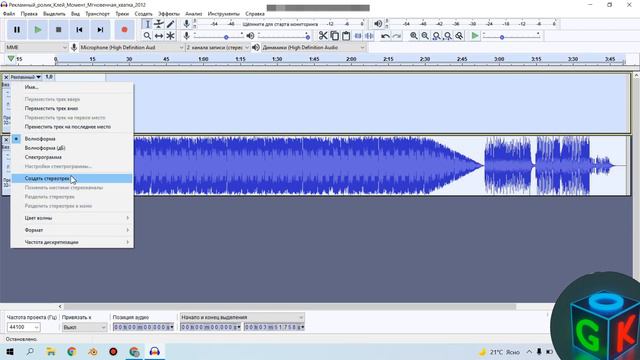This screenshot has height=360, width=640.
Task: Click the Zoom toggle icon
Action: pos(459,36)
